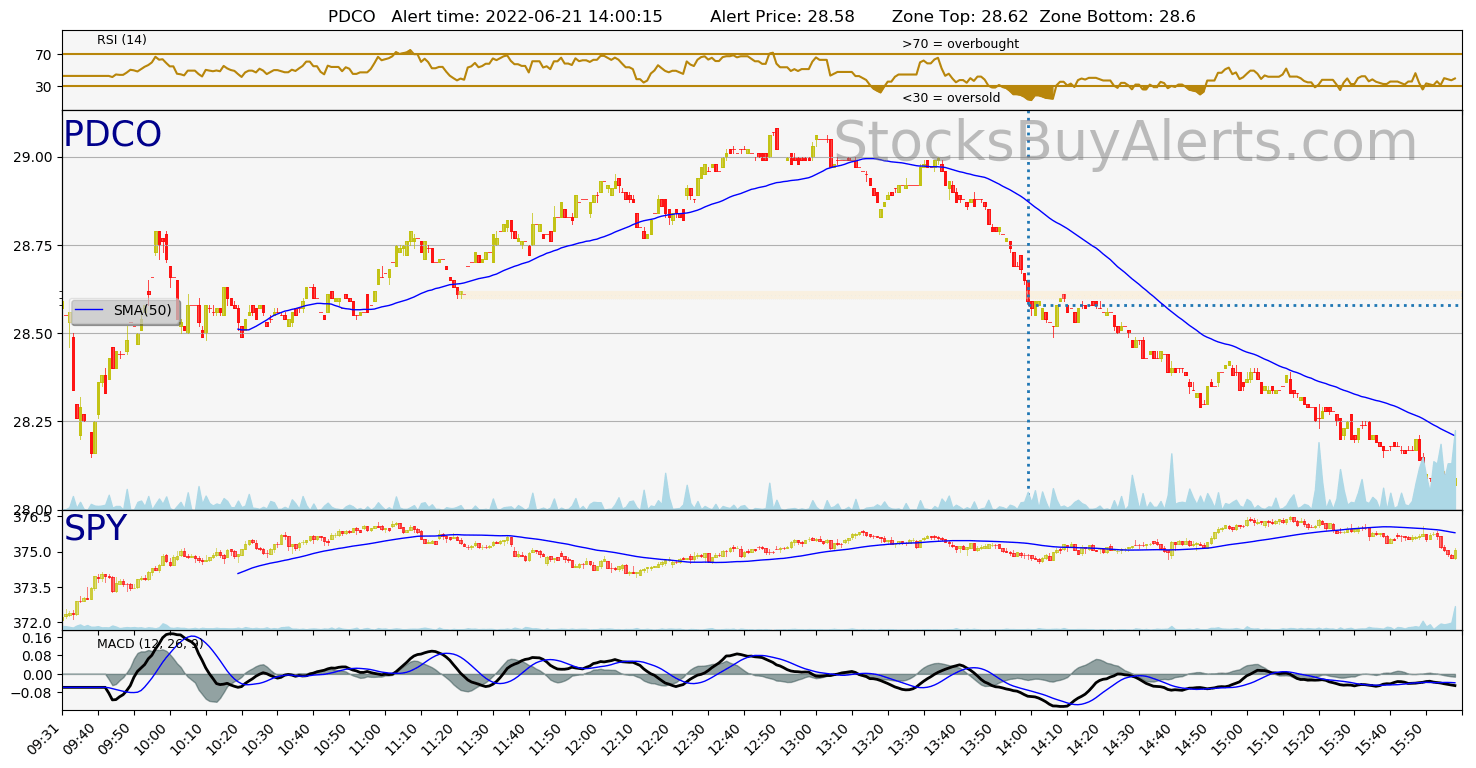Click the '<30 = oversold' annotation
This screenshot has width=1476, height=768.
[x=951, y=98]
